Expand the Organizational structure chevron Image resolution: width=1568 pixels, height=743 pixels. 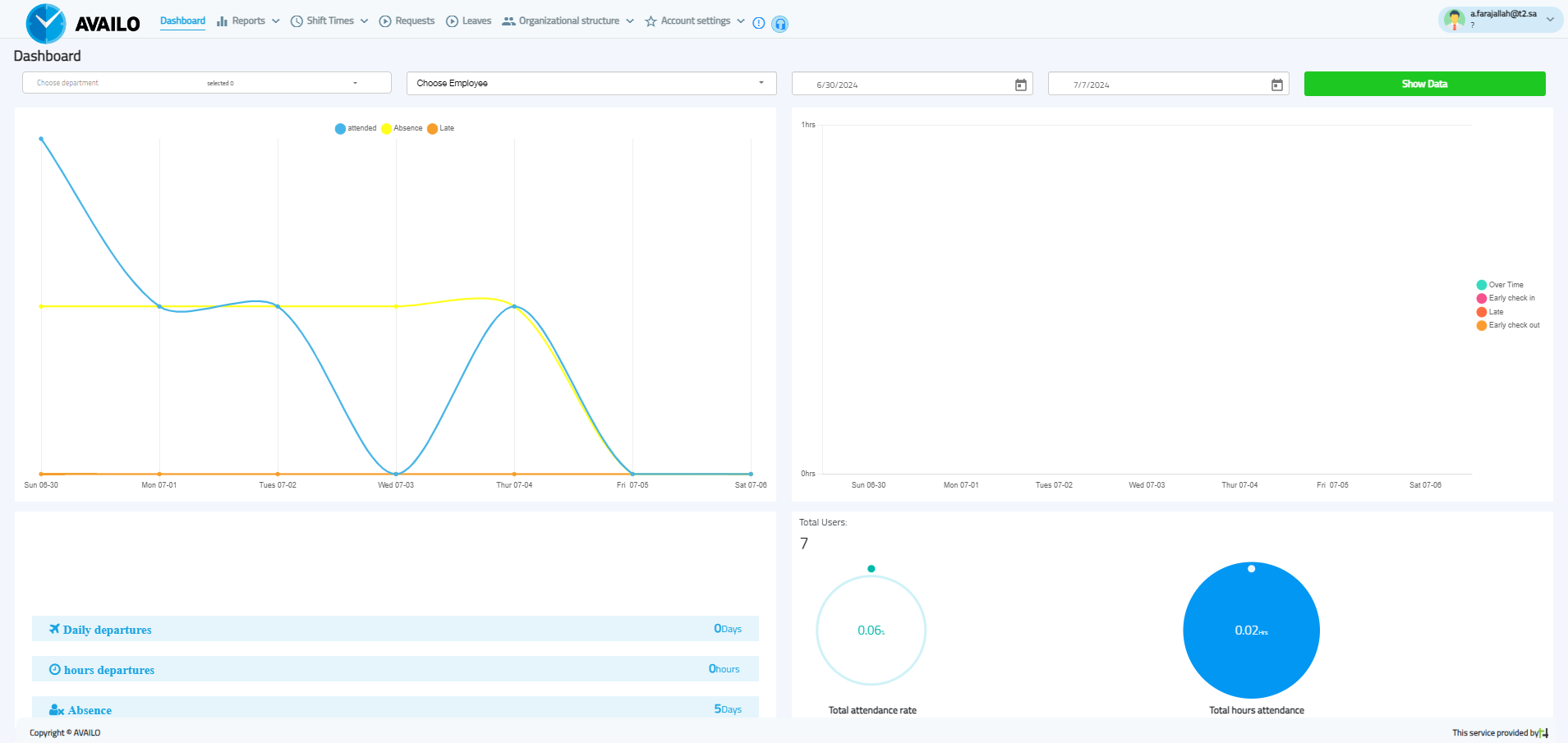point(630,21)
